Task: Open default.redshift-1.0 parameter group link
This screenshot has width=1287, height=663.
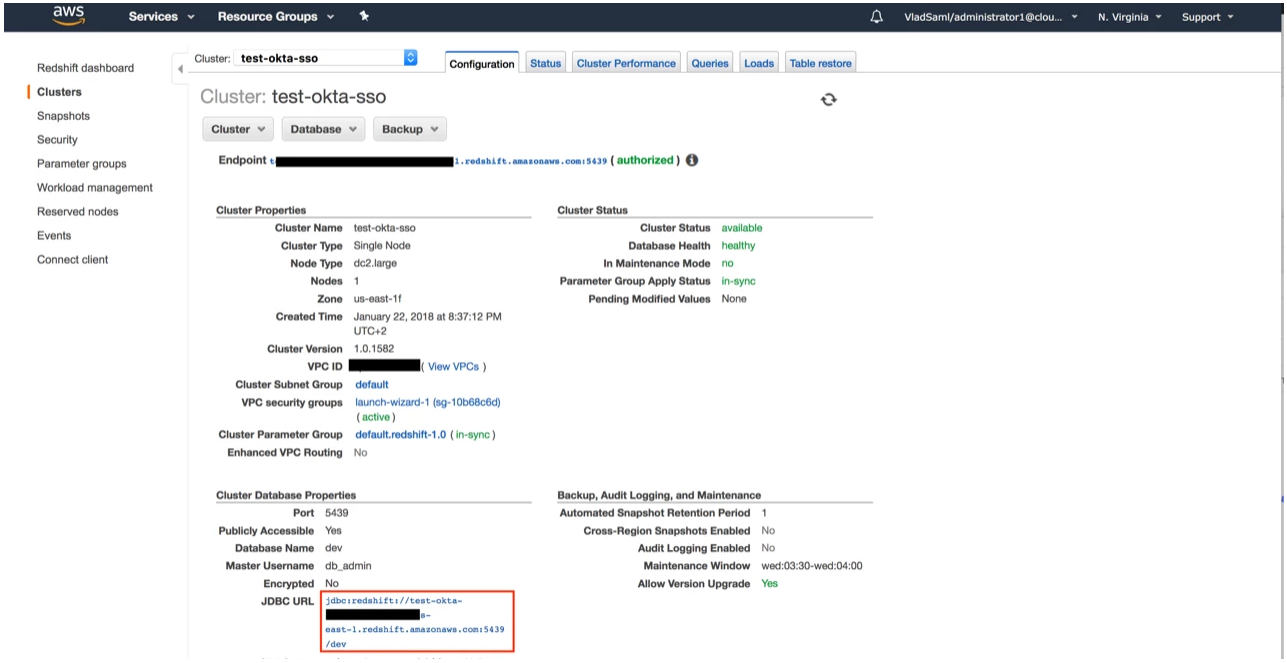Action: [401, 435]
